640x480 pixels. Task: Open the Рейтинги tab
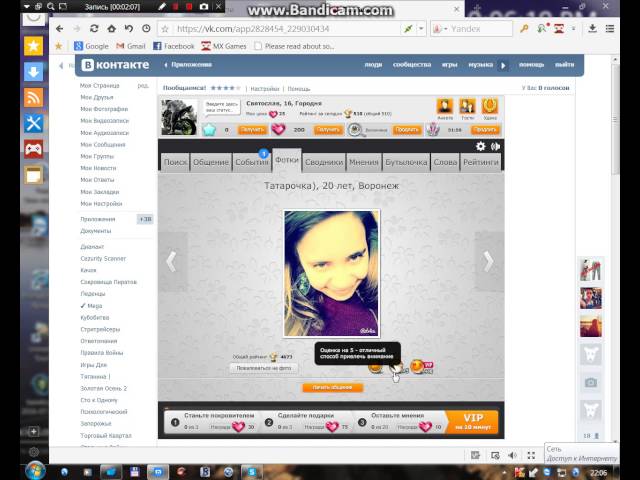[x=480, y=162]
